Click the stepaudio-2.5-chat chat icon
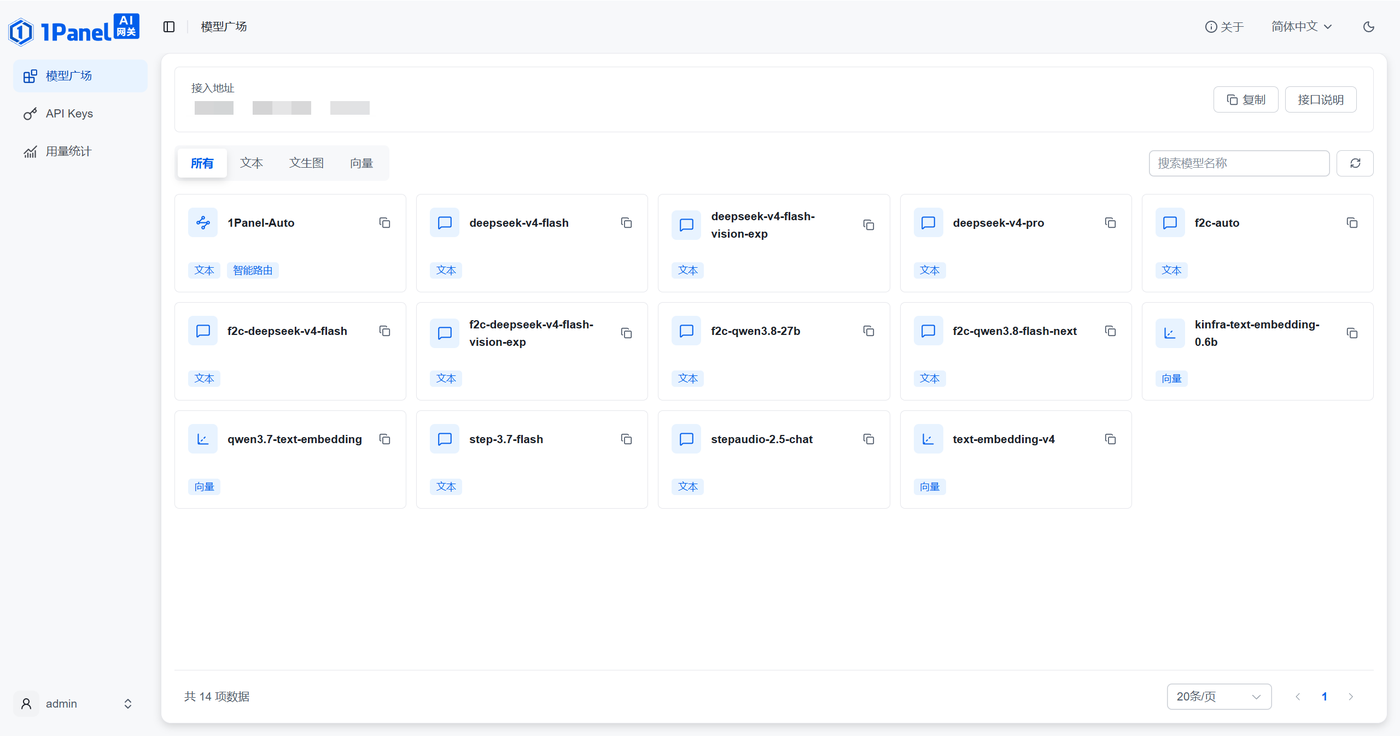 [687, 439]
